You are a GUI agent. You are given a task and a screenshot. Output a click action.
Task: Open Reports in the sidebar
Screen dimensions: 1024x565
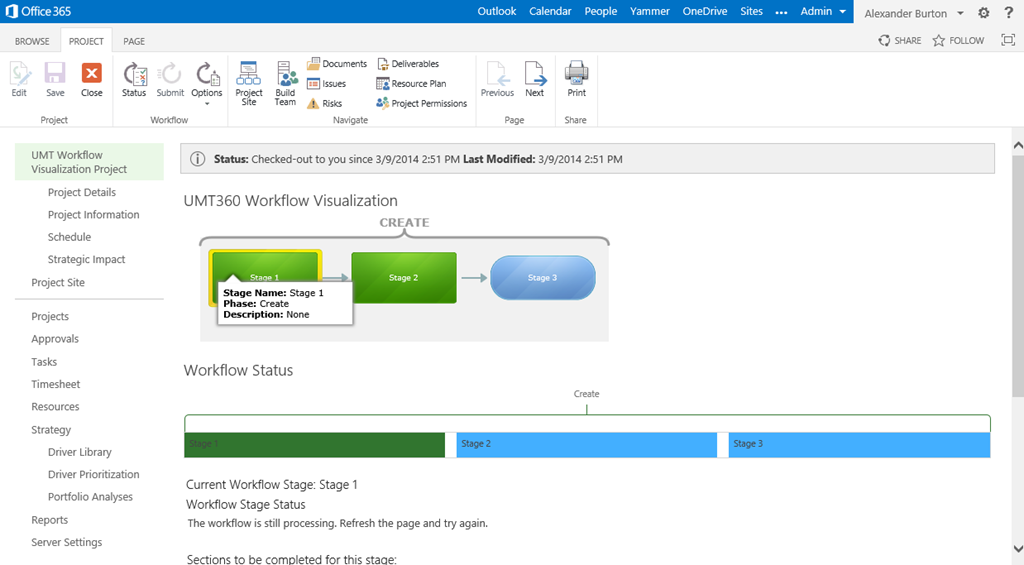pyautogui.click(x=50, y=520)
